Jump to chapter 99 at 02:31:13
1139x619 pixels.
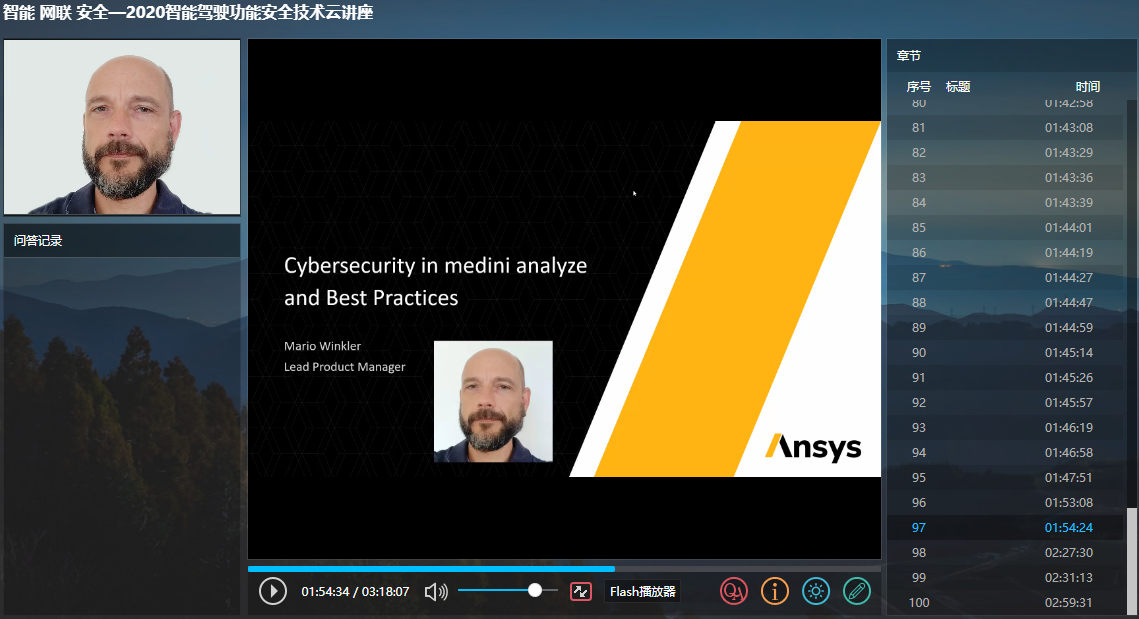(x=1006, y=578)
